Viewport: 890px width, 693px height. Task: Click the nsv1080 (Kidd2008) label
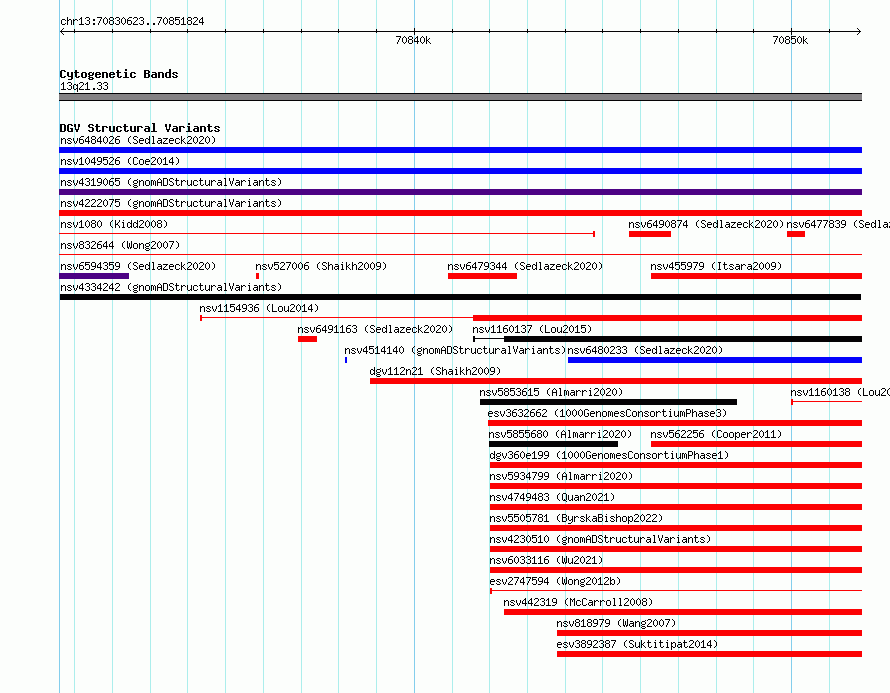point(114,224)
